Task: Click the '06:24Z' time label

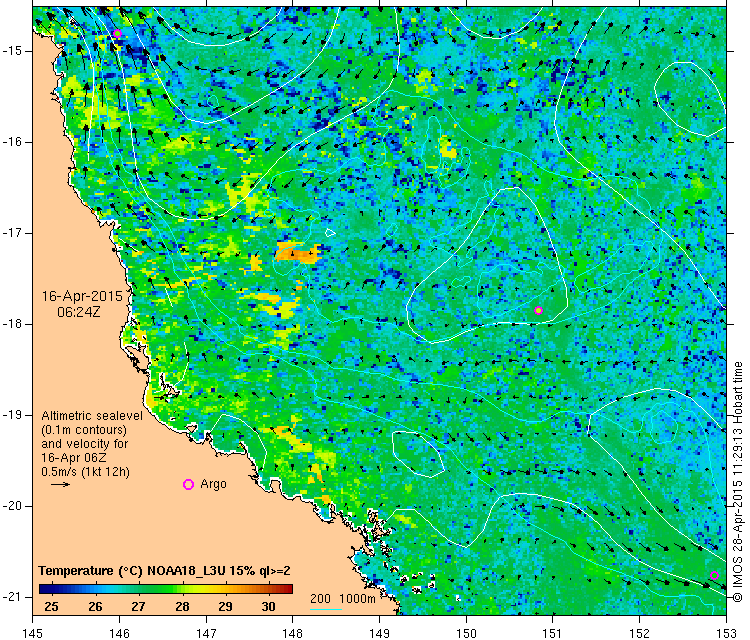Action: coord(79,312)
